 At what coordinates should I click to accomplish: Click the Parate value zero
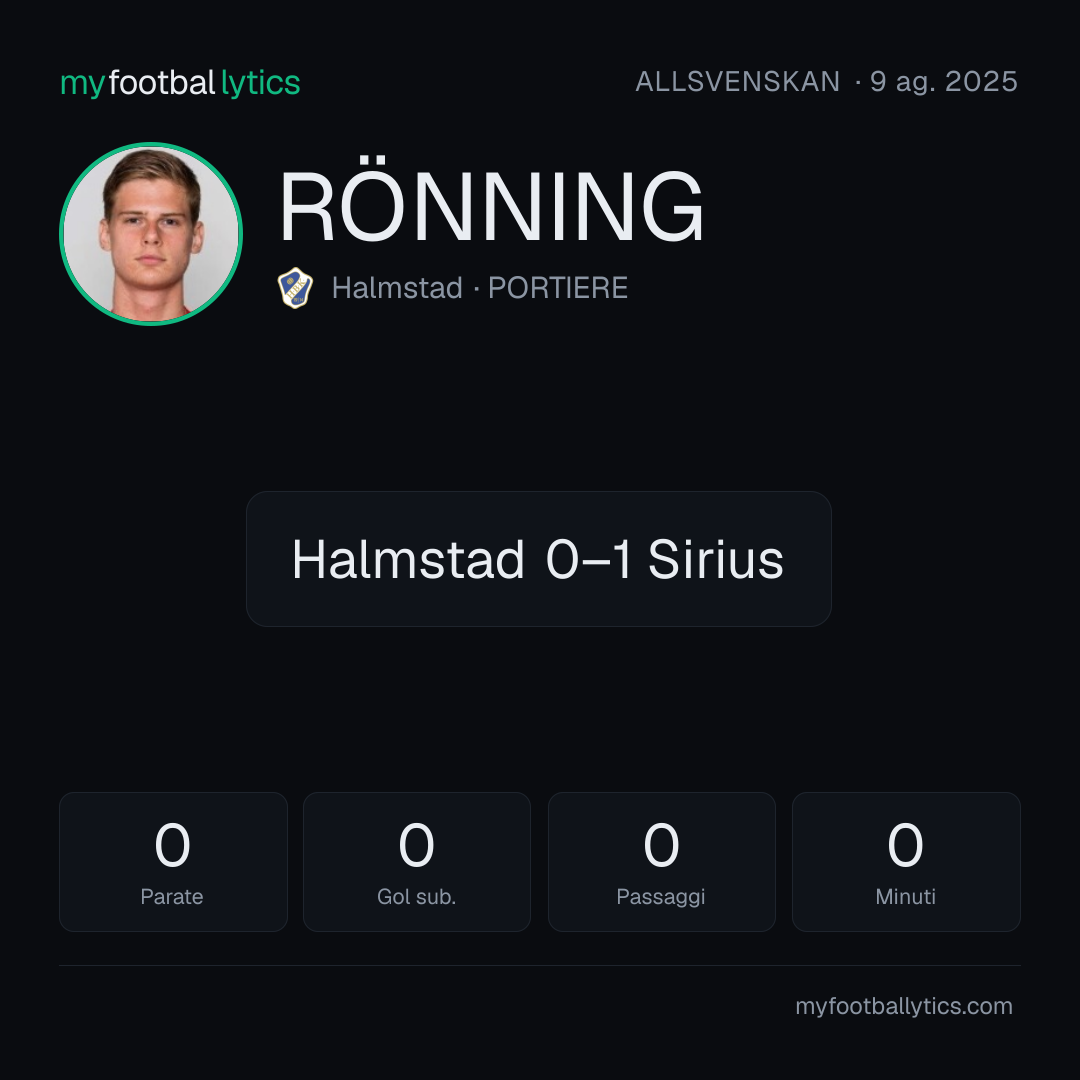[172, 844]
